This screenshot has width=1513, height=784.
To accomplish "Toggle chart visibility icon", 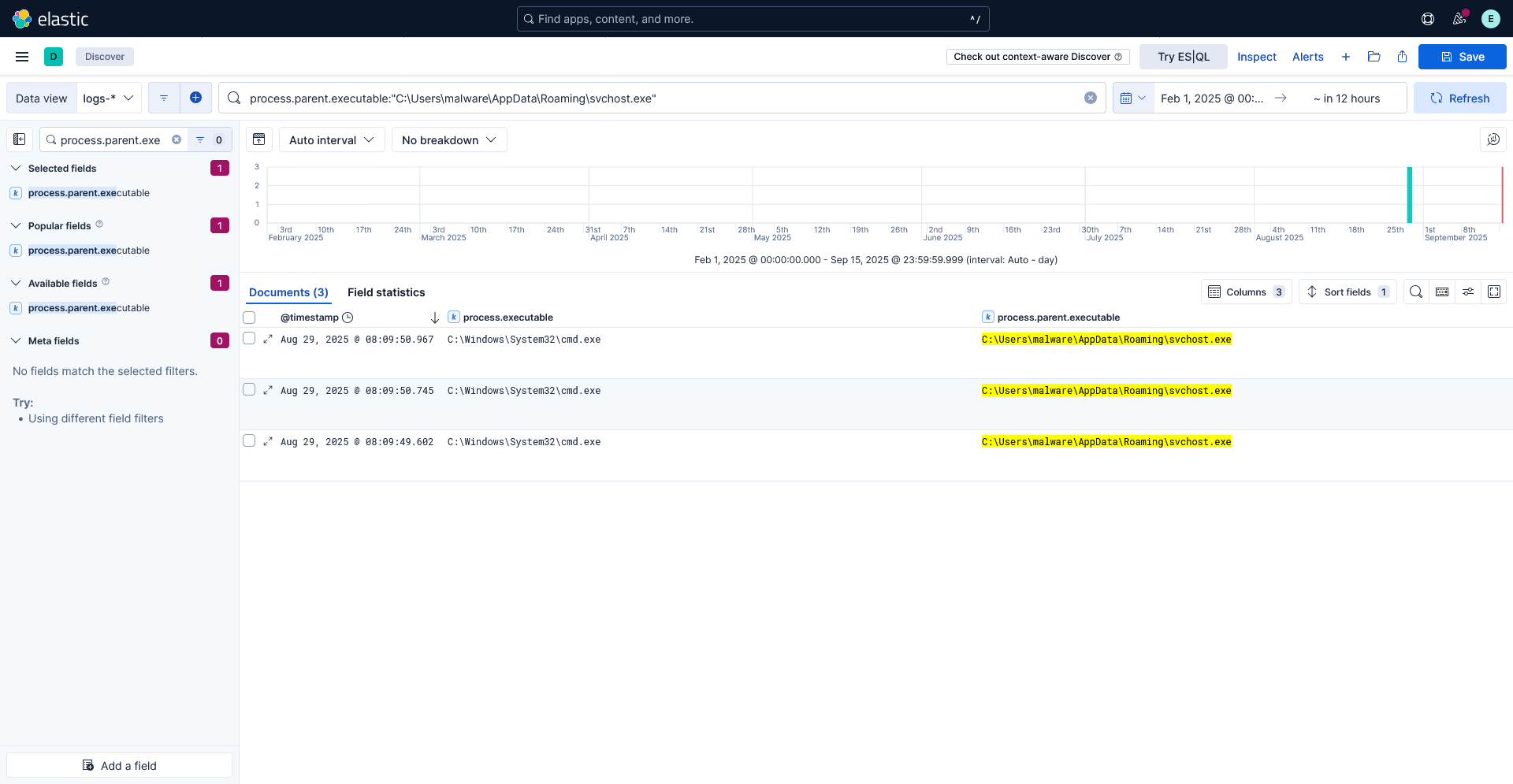I will click(259, 139).
